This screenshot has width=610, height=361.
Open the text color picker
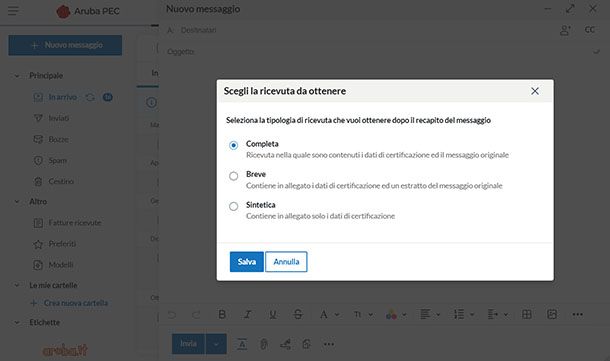[x=396, y=314]
